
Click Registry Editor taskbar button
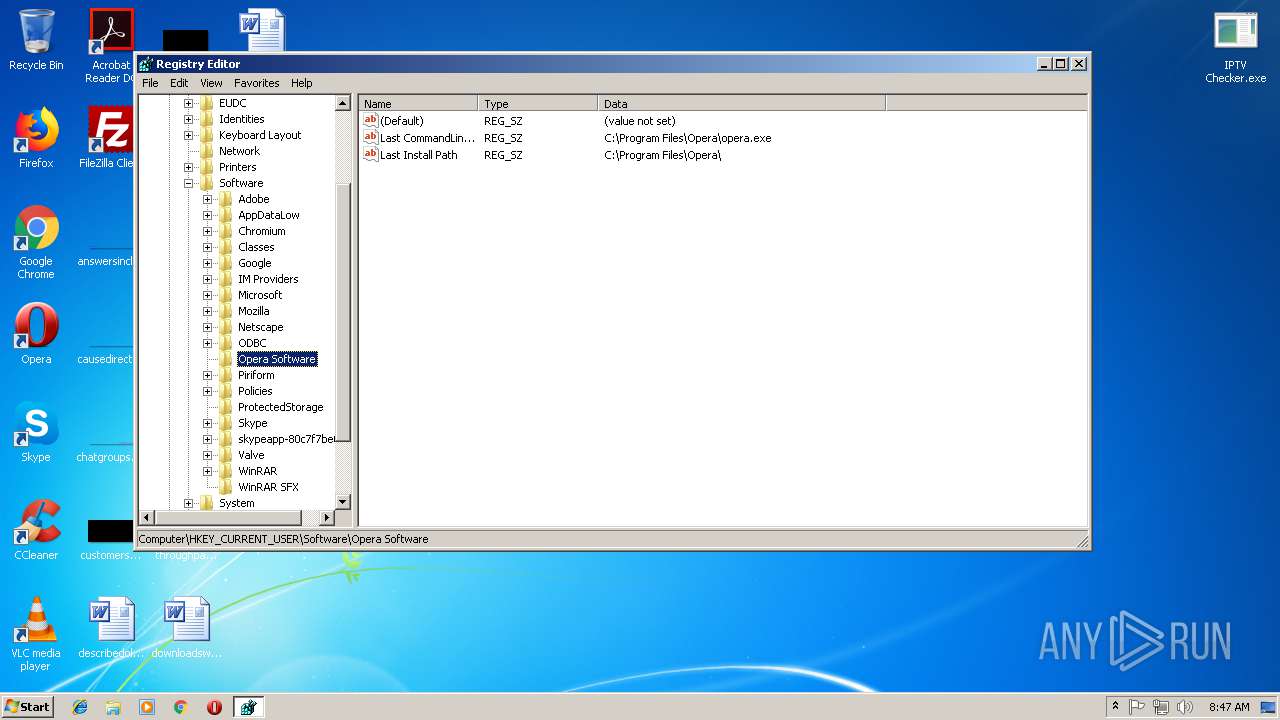tap(248, 707)
